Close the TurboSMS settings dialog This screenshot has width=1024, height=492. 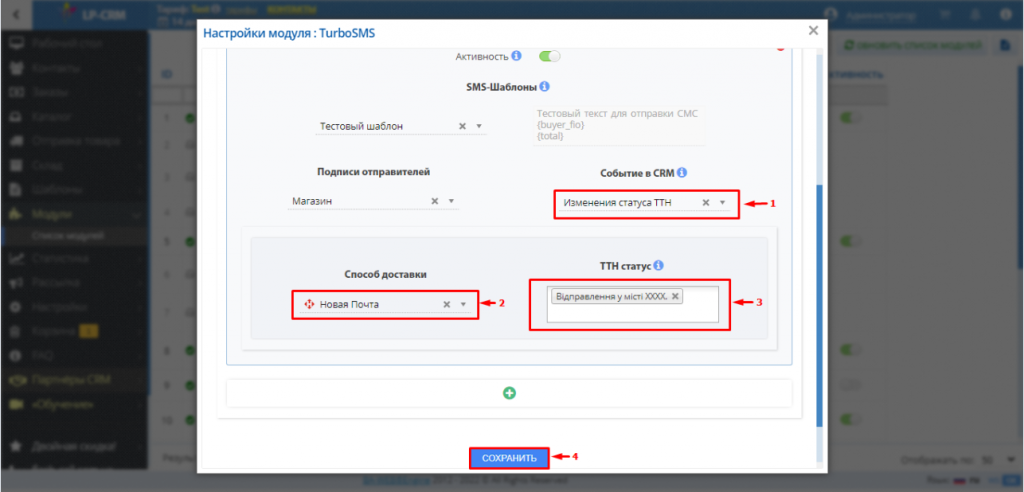click(813, 31)
